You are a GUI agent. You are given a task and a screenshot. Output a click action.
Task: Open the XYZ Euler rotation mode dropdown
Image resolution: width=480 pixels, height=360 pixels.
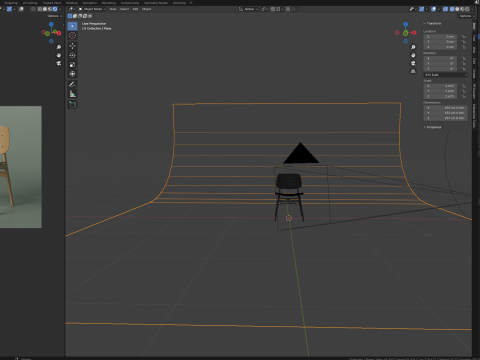tap(445, 75)
